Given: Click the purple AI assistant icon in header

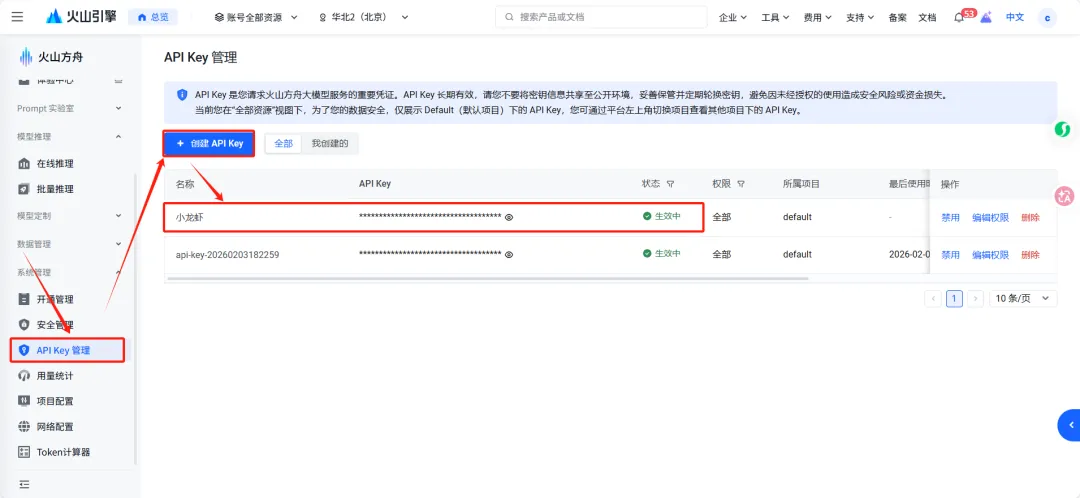Looking at the screenshot, I should [986, 18].
